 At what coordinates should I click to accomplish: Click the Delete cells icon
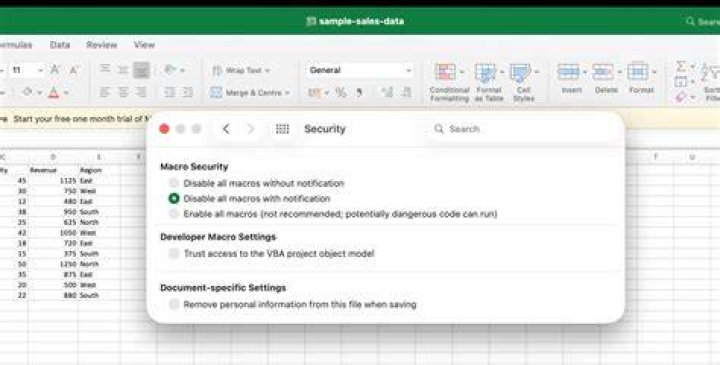point(603,72)
